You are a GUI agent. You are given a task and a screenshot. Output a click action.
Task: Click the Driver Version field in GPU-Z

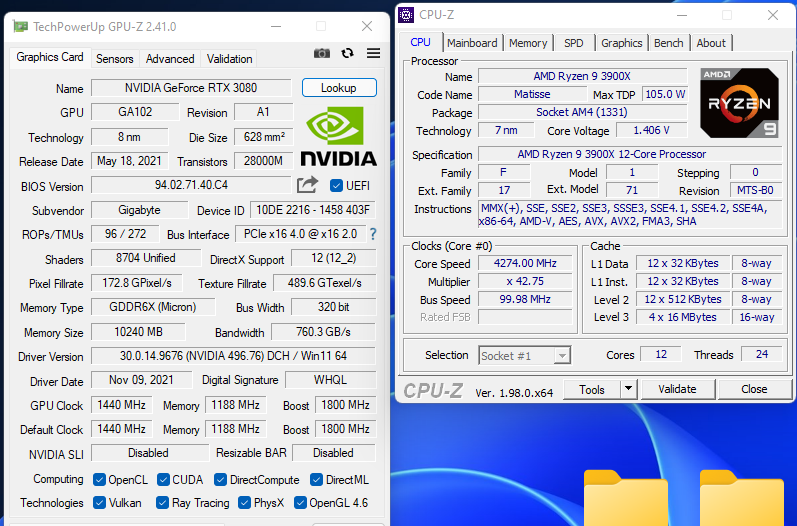(233, 356)
